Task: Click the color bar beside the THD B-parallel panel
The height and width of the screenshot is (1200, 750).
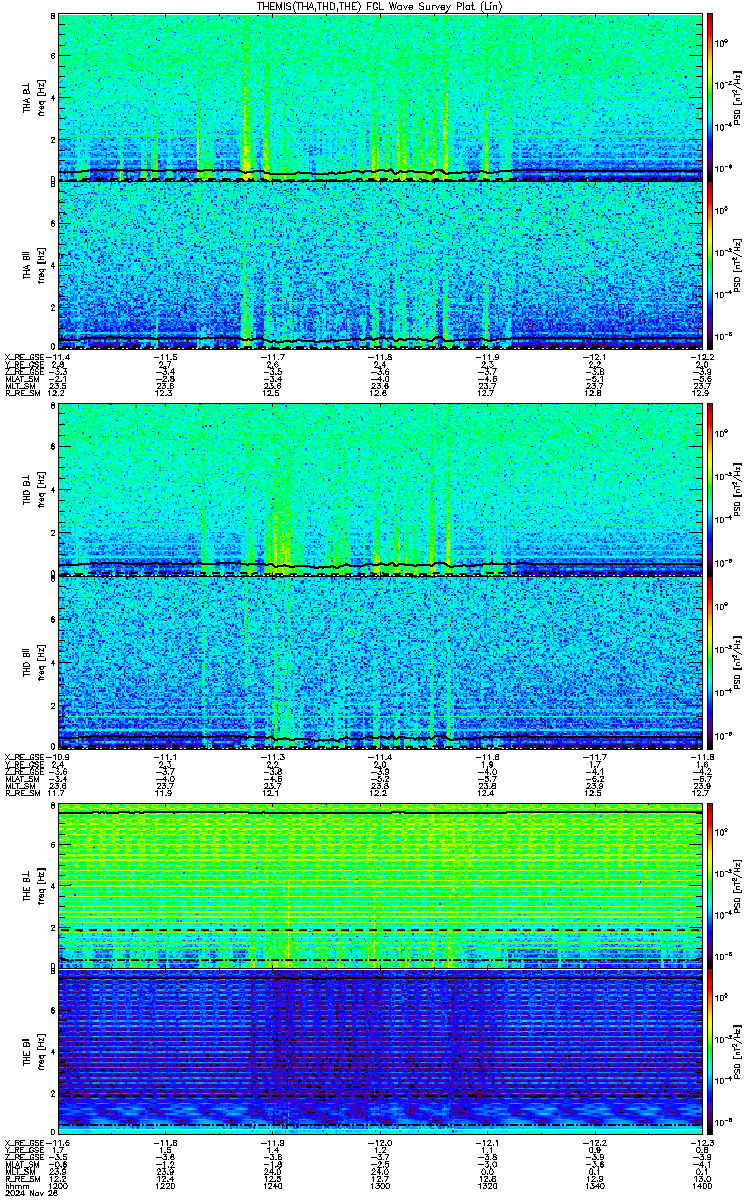Action: coord(711,663)
